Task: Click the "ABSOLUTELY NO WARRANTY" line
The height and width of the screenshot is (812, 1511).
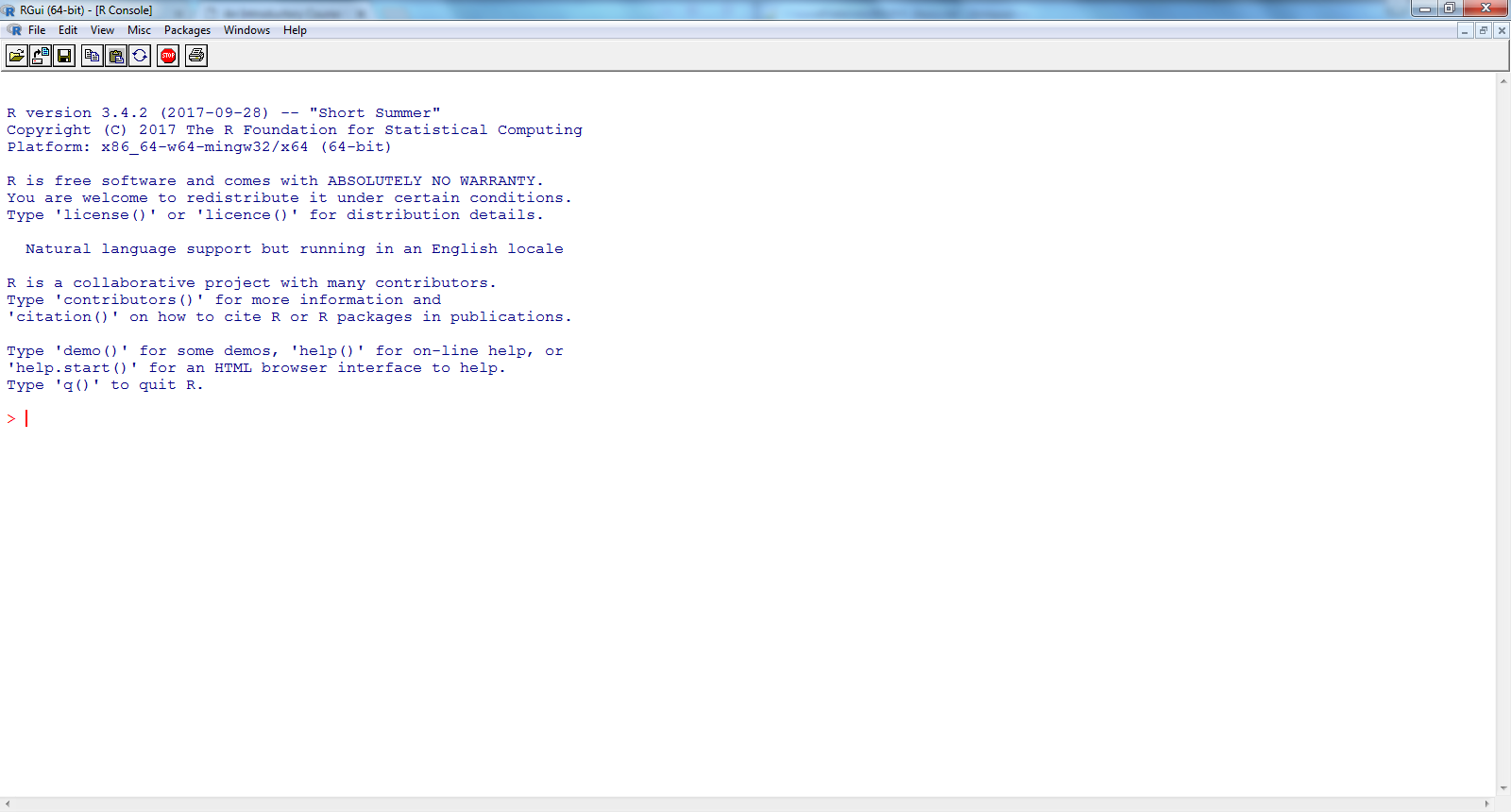Action: [275, 181]
